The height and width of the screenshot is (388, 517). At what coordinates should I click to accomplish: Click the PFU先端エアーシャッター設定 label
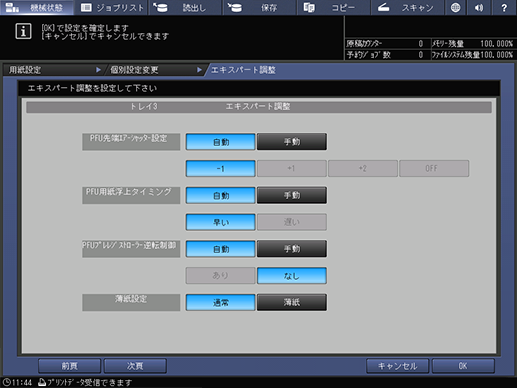coord(131,142)
